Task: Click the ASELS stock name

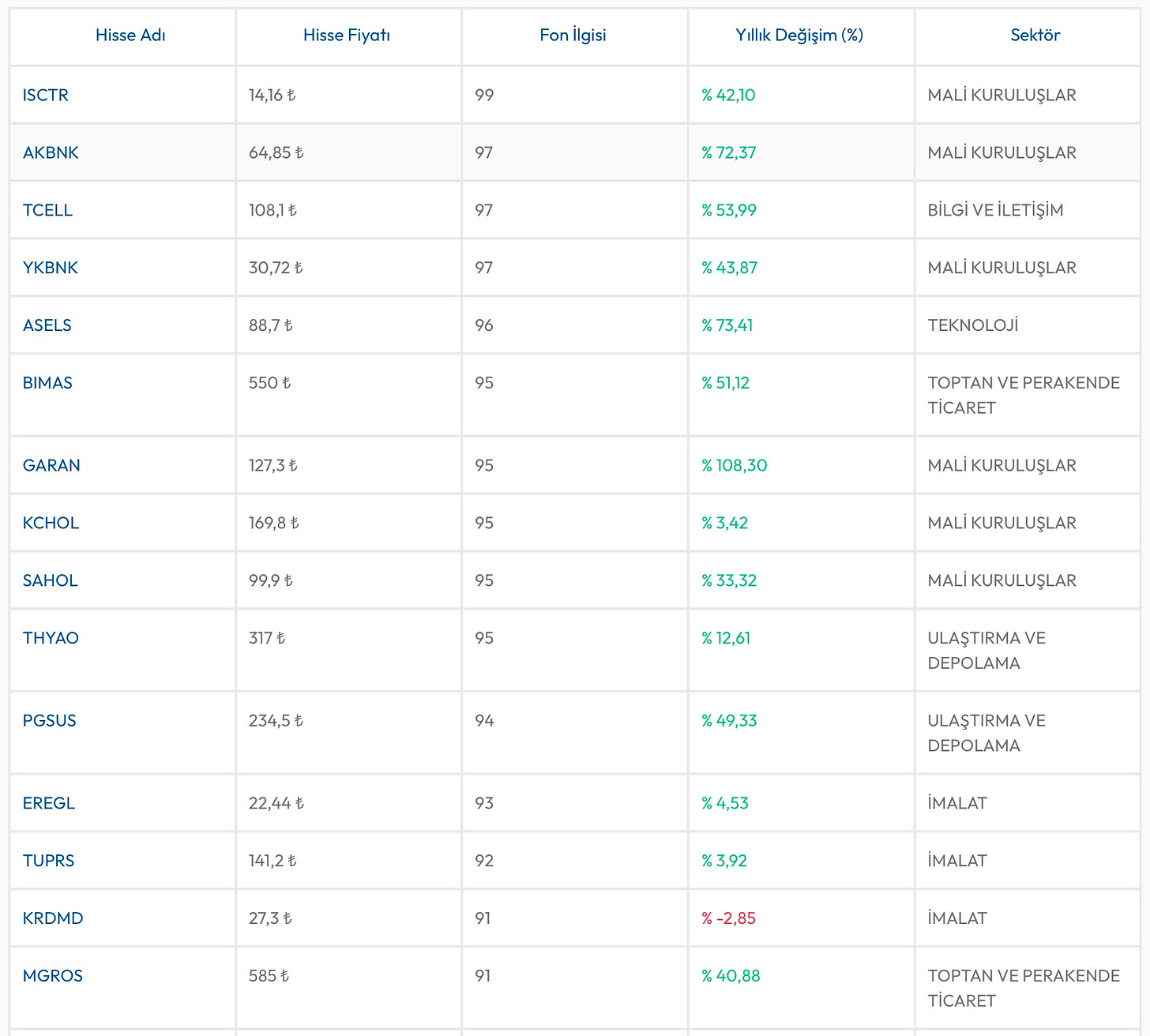Action: [47, 325]
